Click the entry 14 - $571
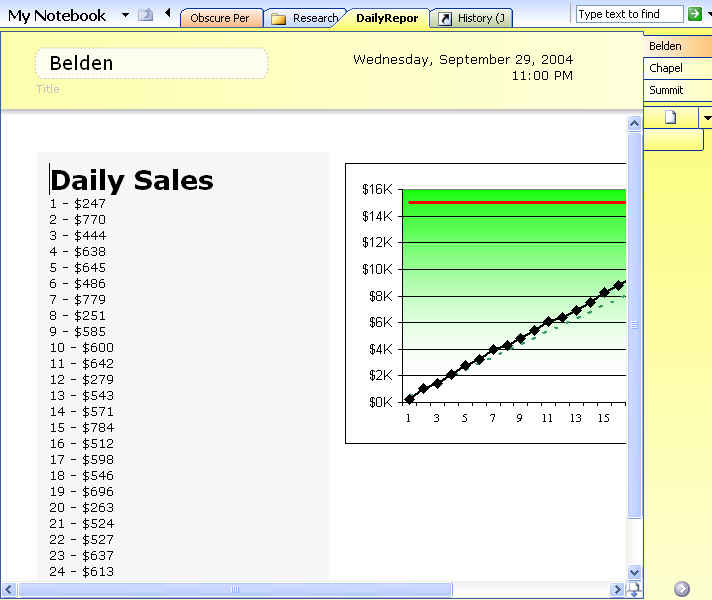The image size is (712, 600). click(81, 412)
